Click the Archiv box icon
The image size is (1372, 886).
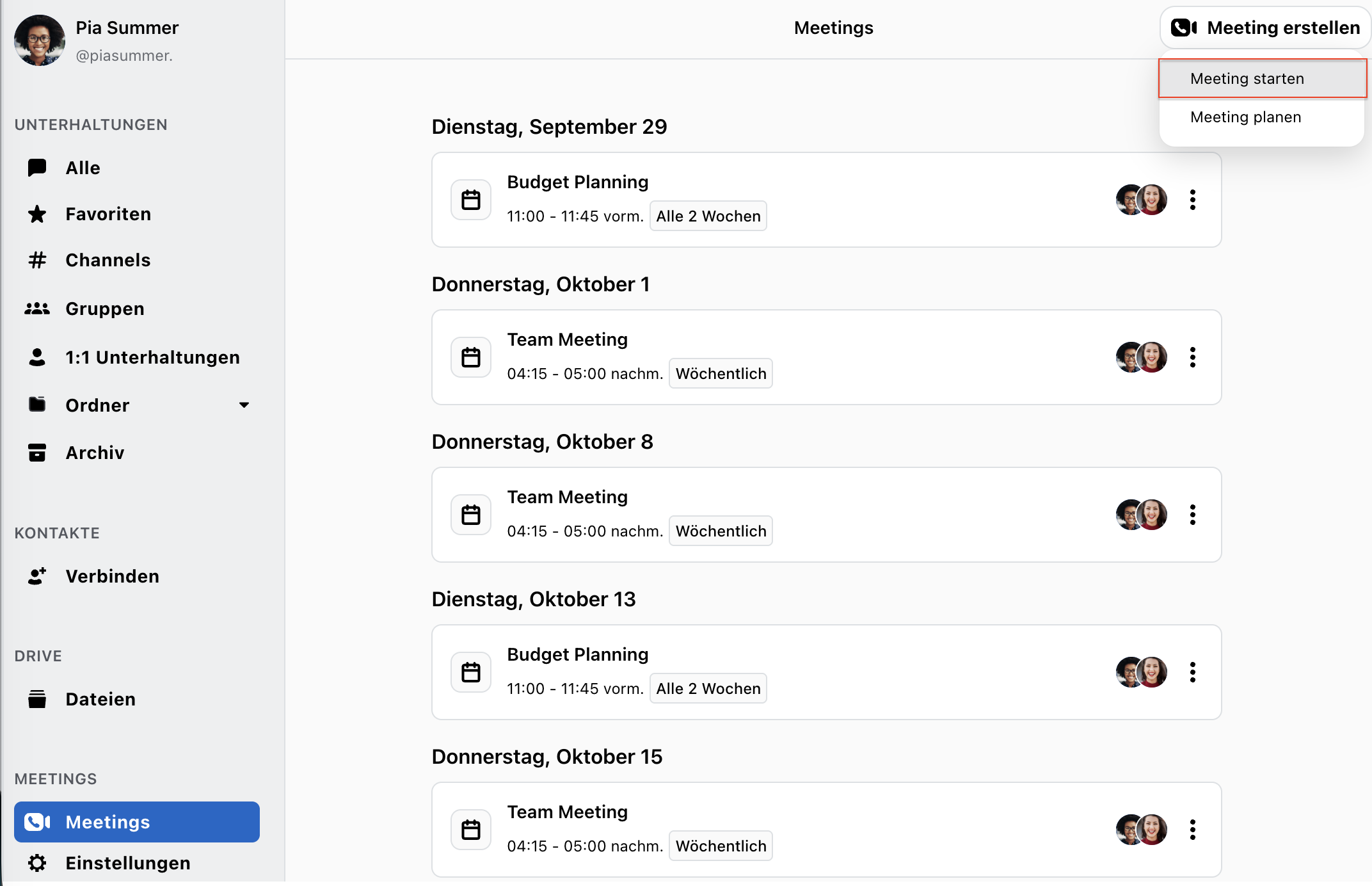[37, 453]
